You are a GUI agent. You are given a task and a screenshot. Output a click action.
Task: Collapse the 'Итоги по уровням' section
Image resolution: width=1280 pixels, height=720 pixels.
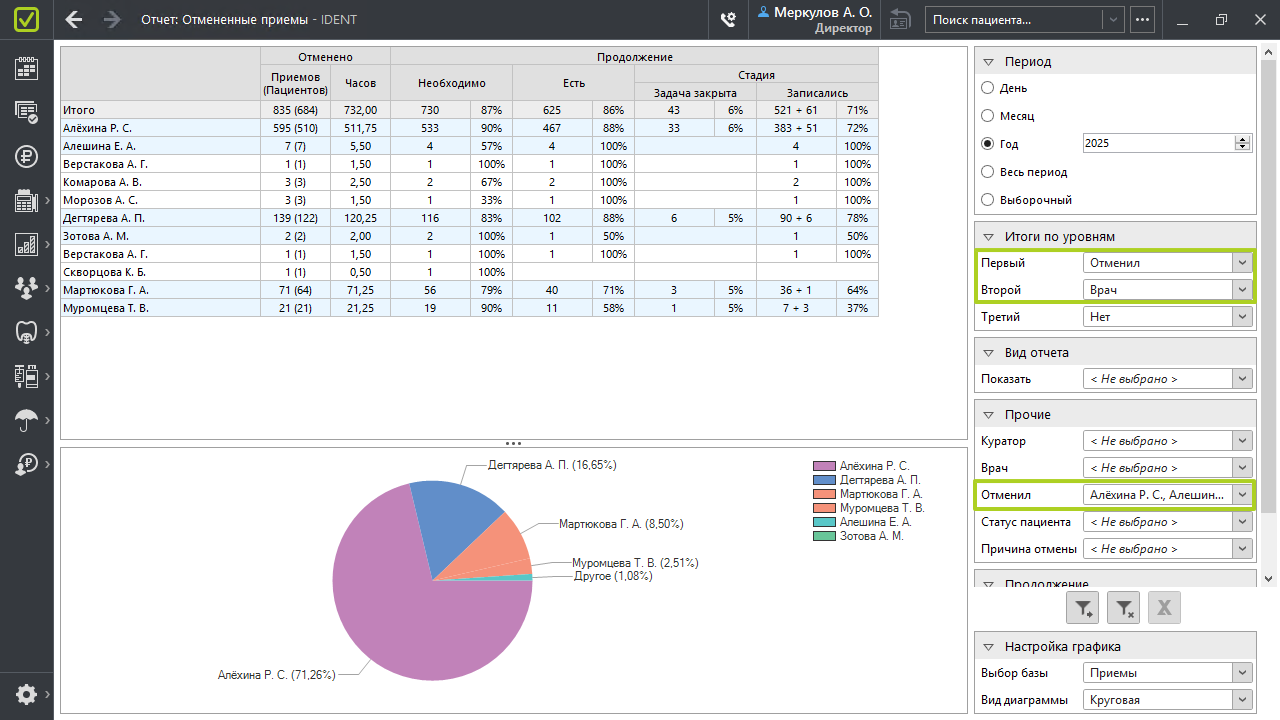(988, 237)
